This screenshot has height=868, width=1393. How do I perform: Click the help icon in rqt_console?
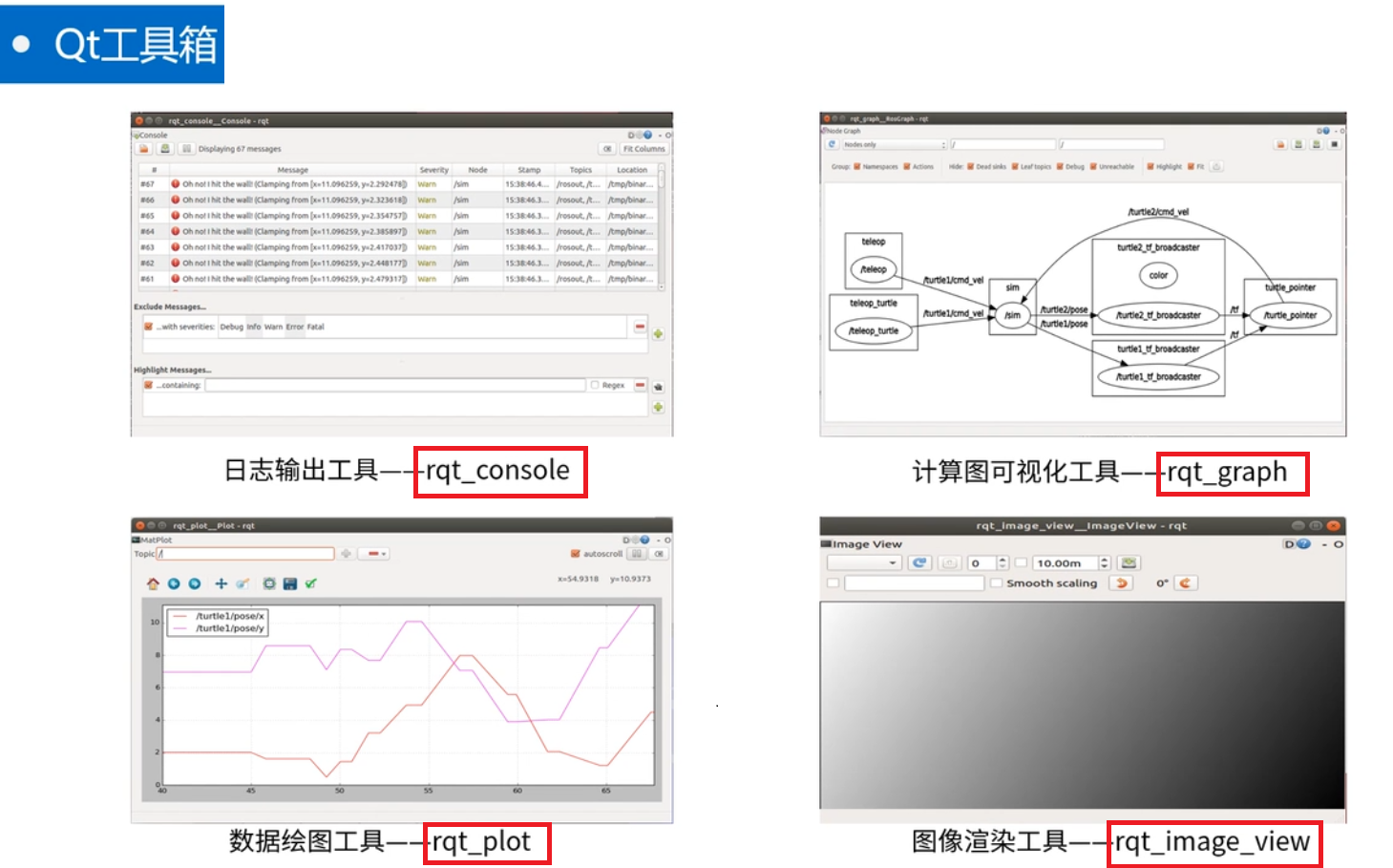[x=647, y=135]
